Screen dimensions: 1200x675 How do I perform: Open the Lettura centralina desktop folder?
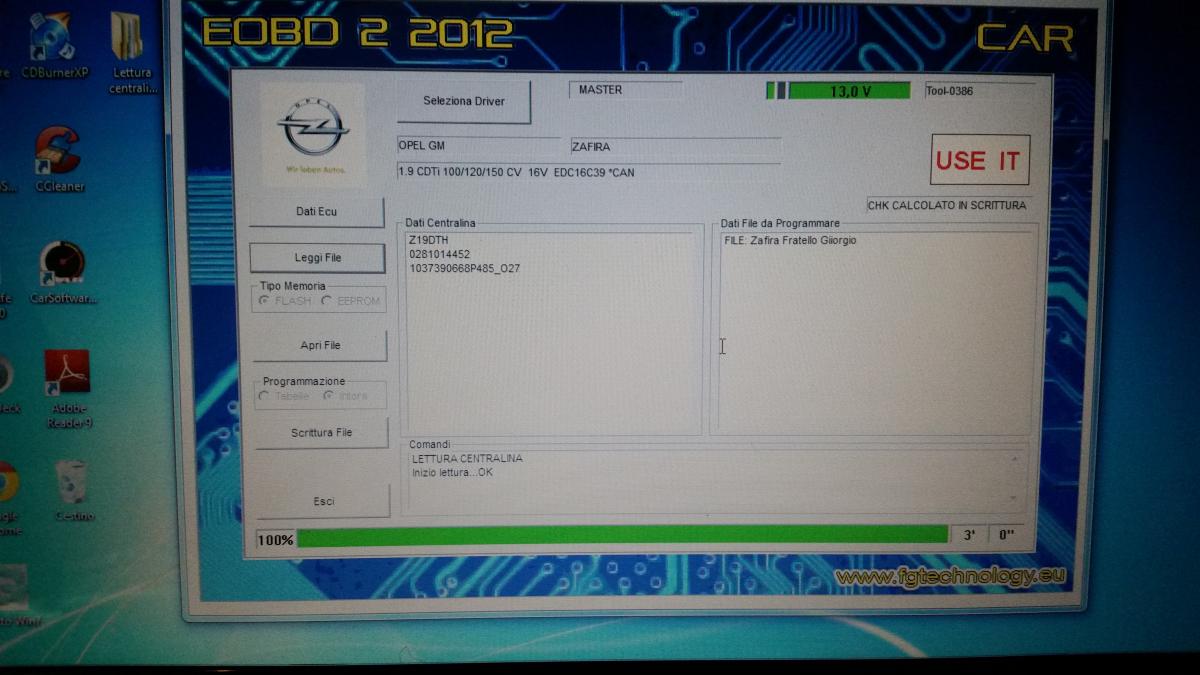tap(131, 52)
